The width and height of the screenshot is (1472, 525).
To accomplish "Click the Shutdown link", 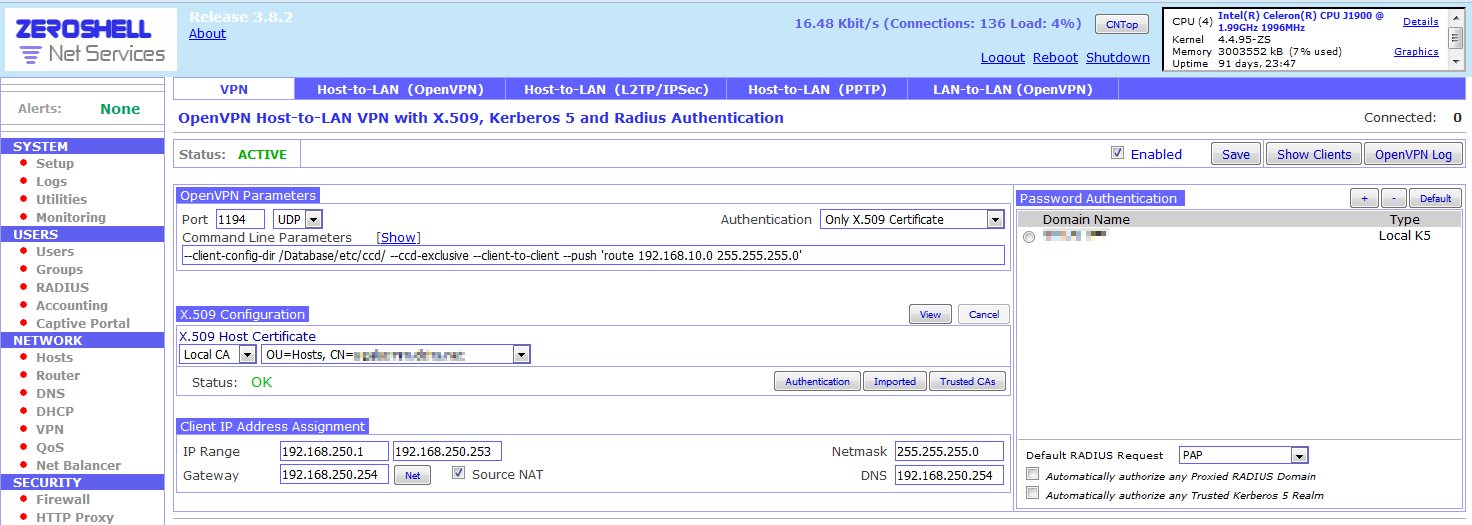I will pos(1118,57).
